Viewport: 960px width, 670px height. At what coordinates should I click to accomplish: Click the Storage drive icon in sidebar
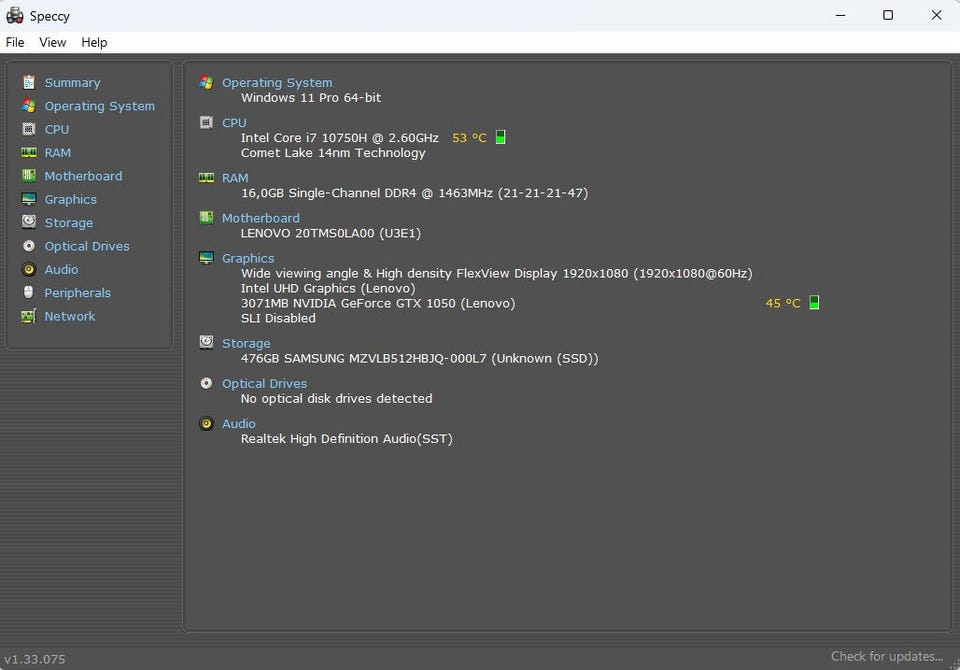pyautogui.click(x=29, y=222)
